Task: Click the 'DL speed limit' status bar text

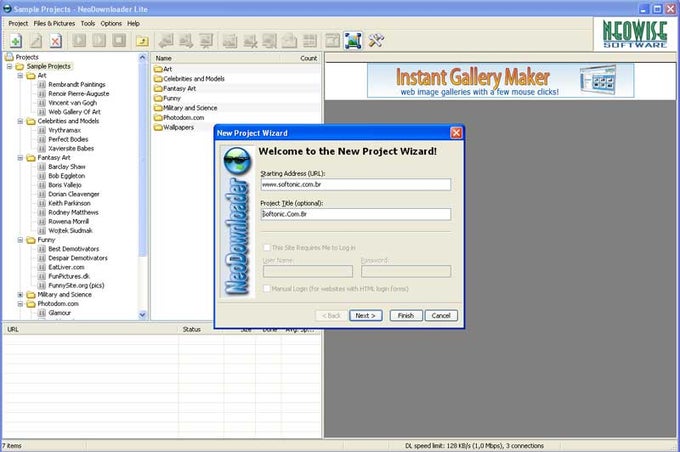Action: coord(474,445)
